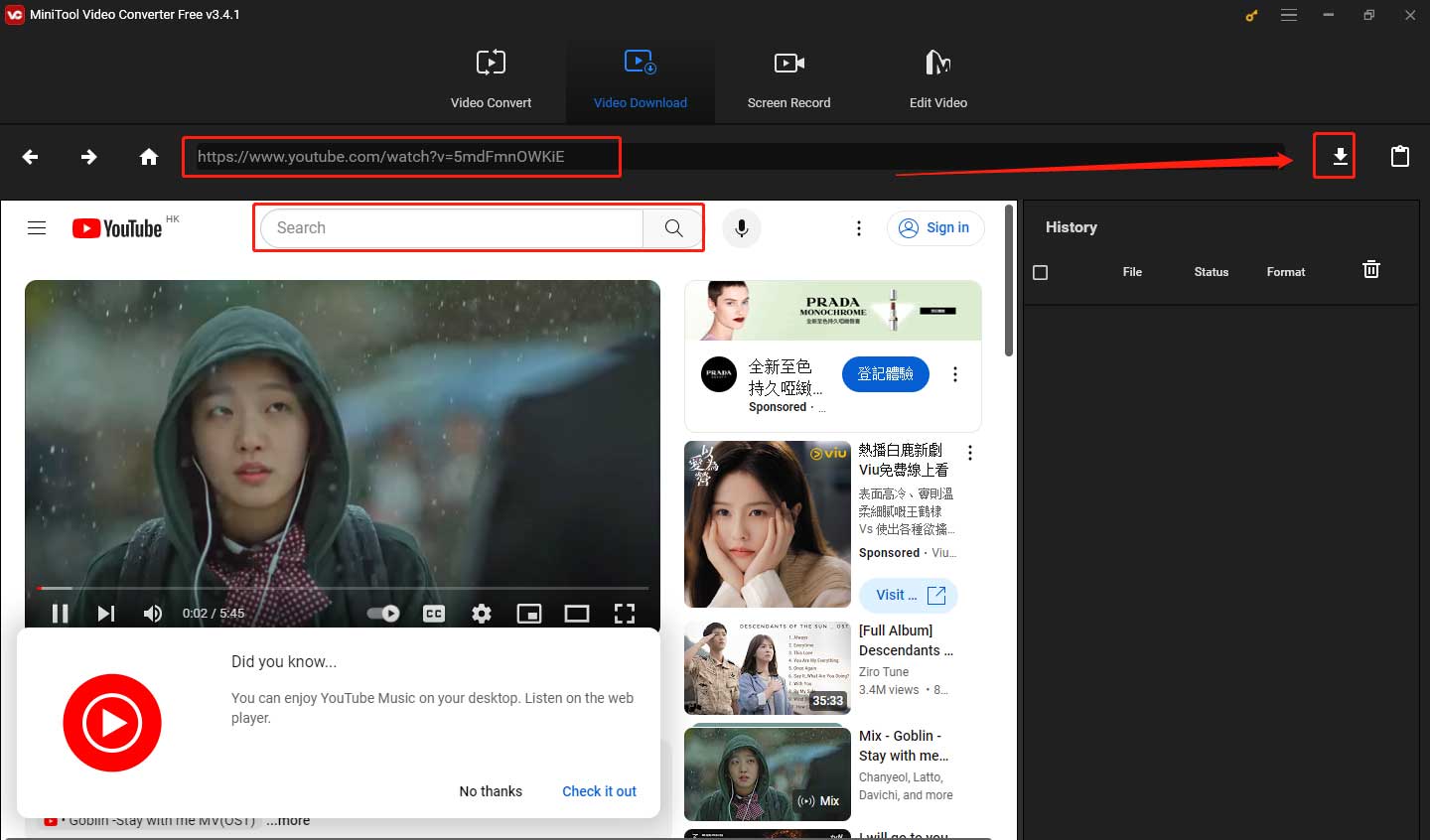Click the paste URL clipboard icon
The width and height of the screenshot is (1430, 840).
point(1400,157)
